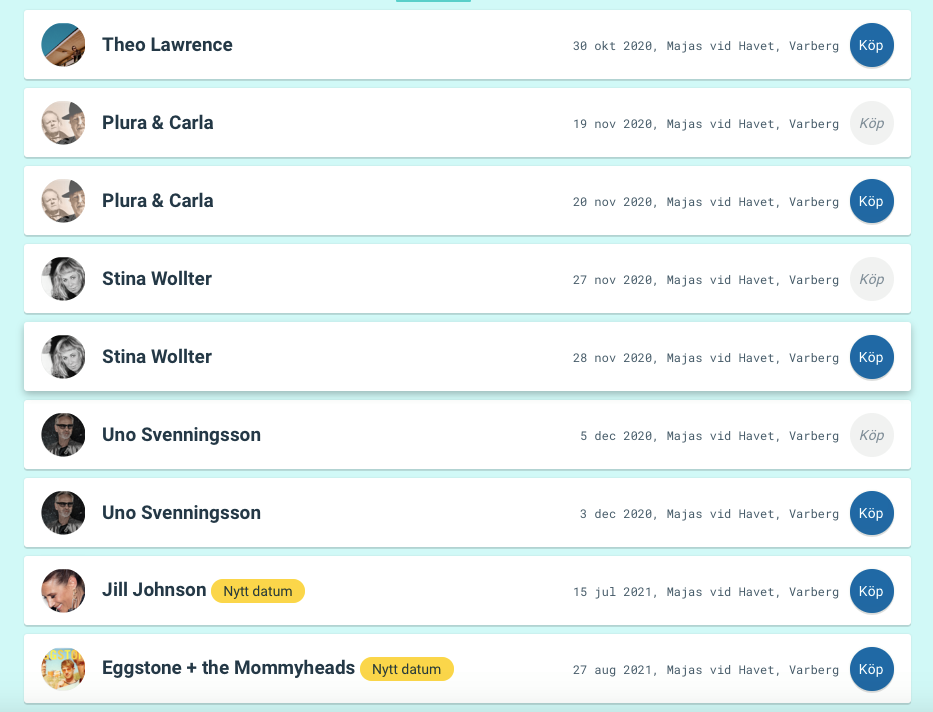Image resolution: width=933 pixels, height=712 pixels.
Task: Buy tickets for Plura & Carla 20 nov
Action: (x=871, y=201)
